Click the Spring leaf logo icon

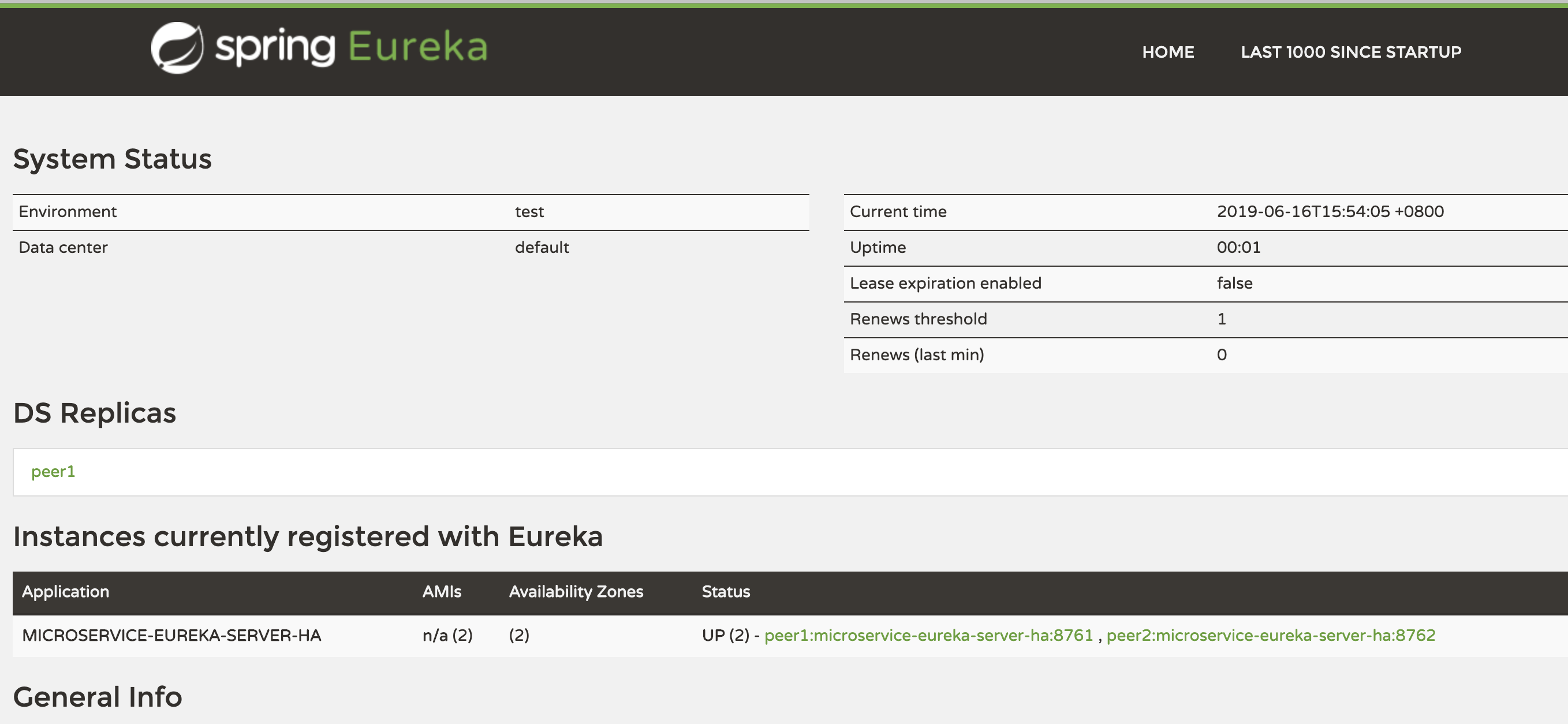177,47
